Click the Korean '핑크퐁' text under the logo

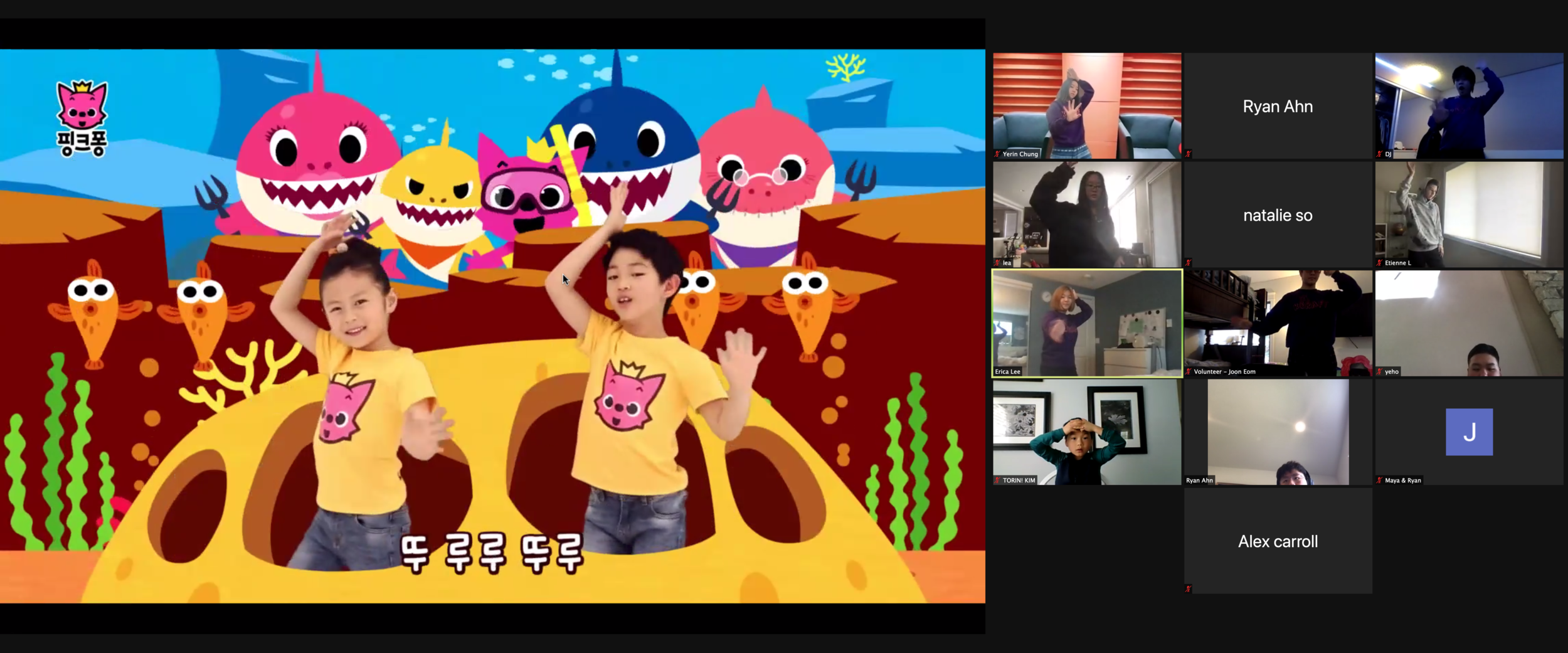coord(82,144)
